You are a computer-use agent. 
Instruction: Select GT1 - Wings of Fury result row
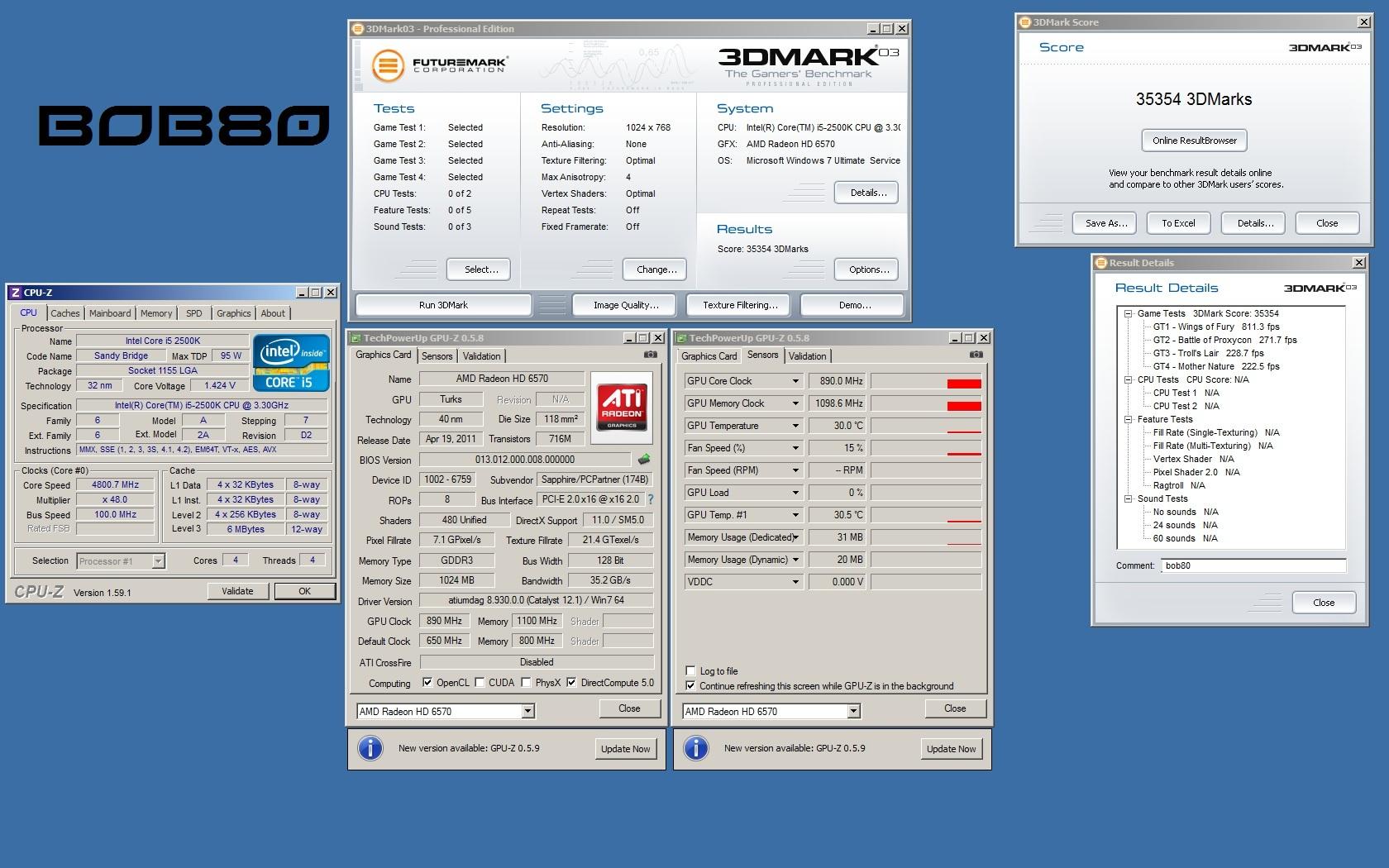click(1215, 327)
